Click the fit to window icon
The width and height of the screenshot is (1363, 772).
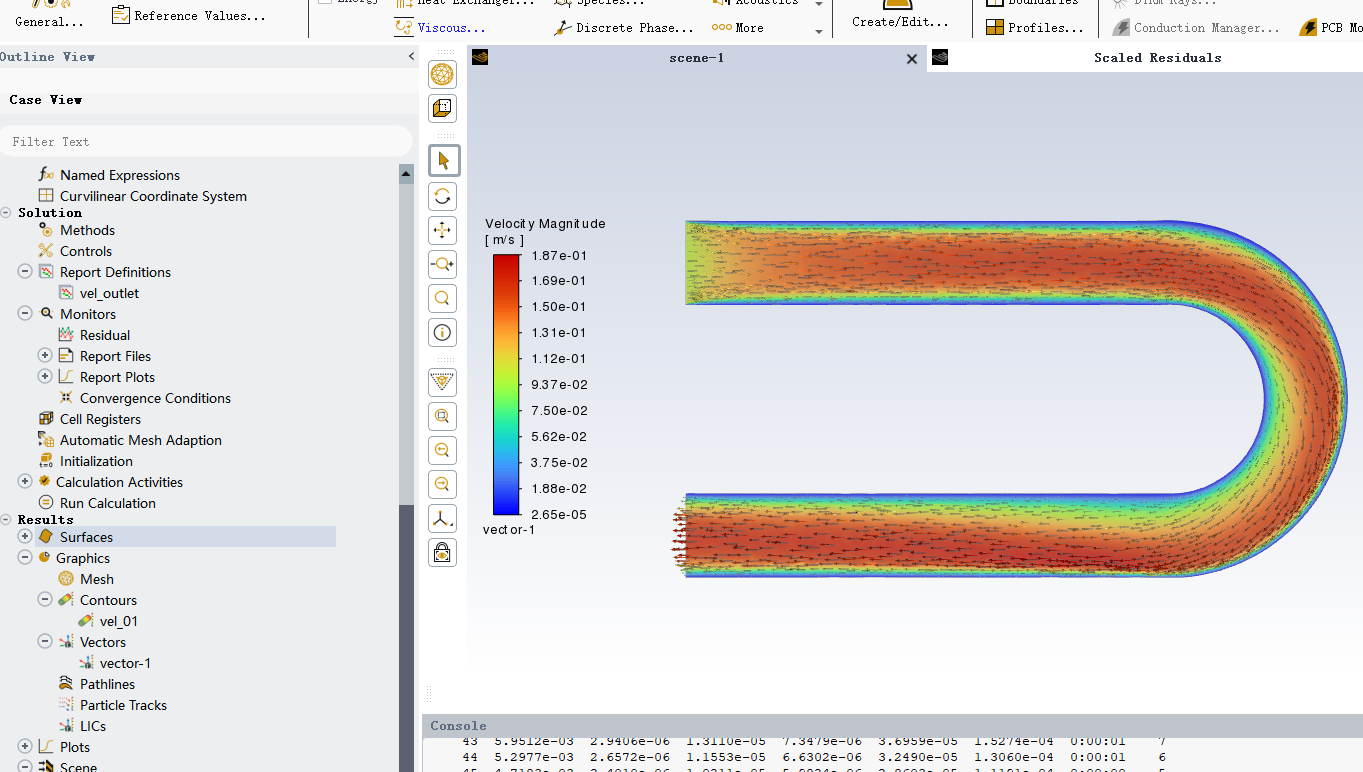point(442,382)
